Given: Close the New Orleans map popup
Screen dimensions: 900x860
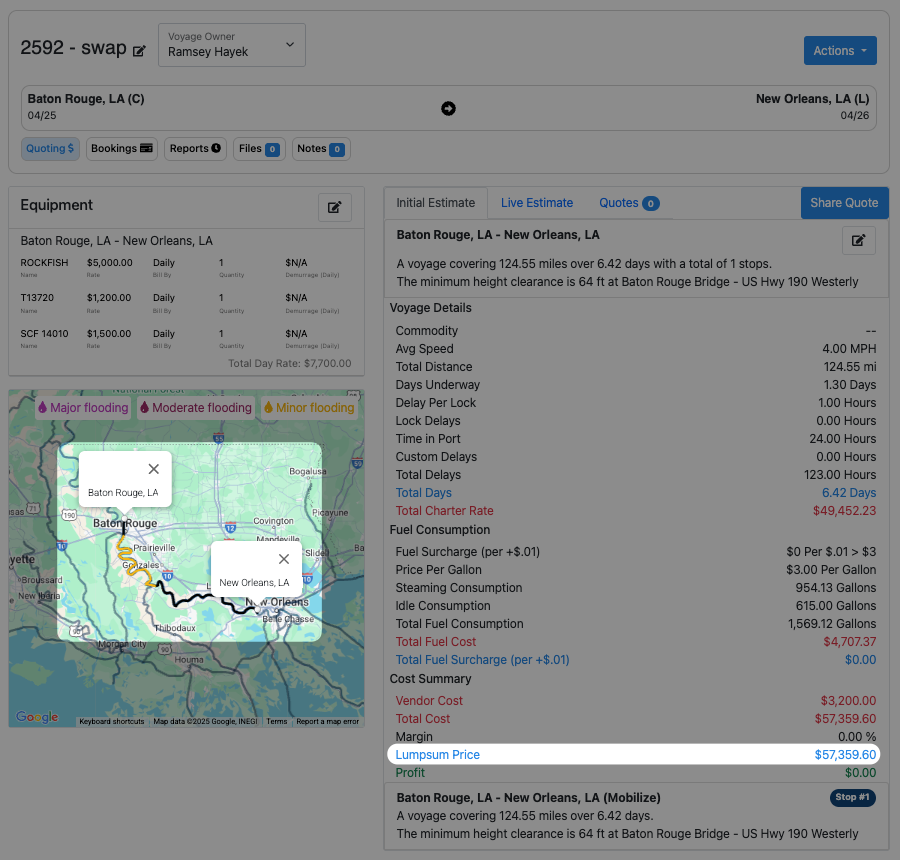Looking at the screenshot, I should (x=284, y=559).
